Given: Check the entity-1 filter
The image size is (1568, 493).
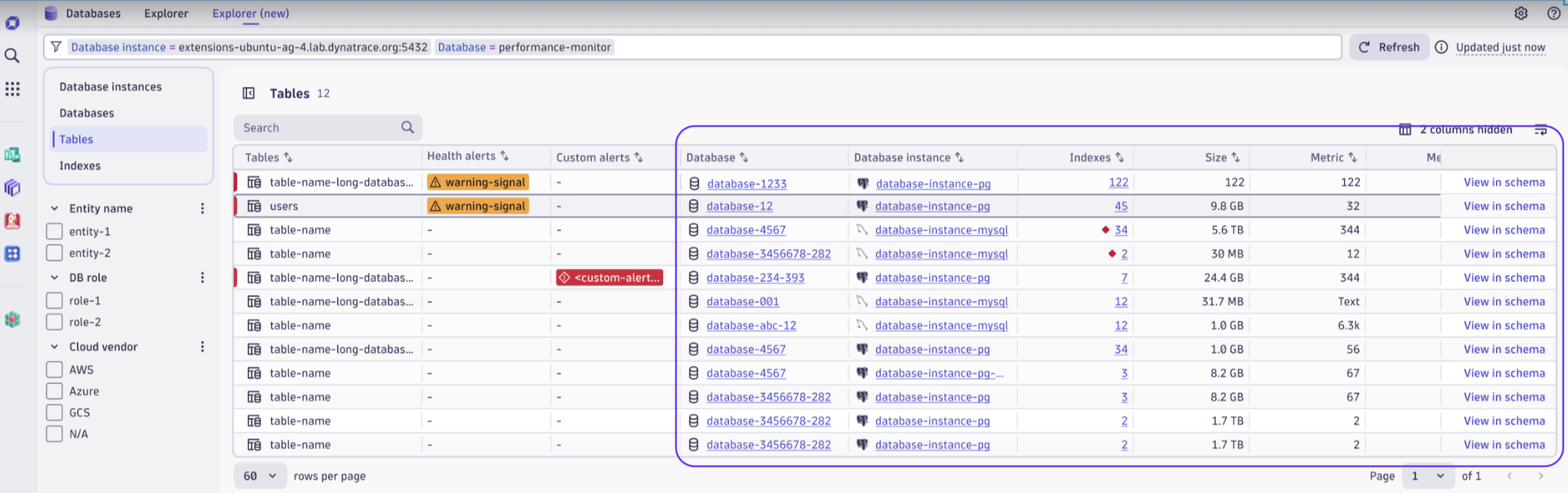Looking at the screenshot, I should 54,231.
